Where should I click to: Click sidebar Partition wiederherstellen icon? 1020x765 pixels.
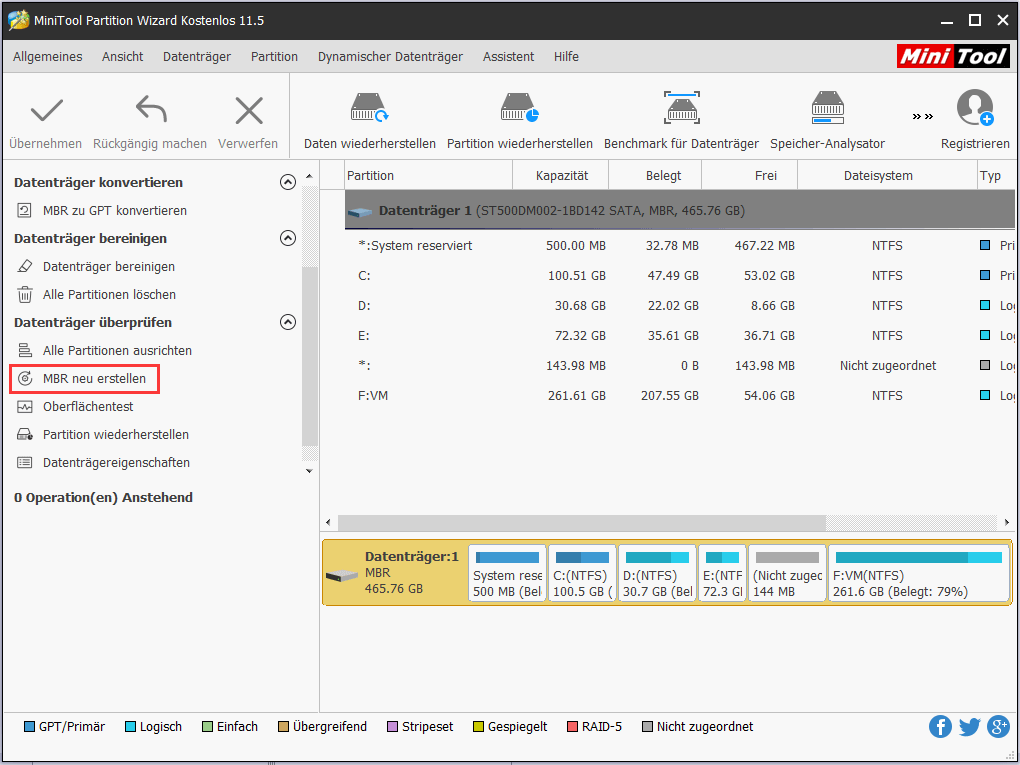(25, 434)
